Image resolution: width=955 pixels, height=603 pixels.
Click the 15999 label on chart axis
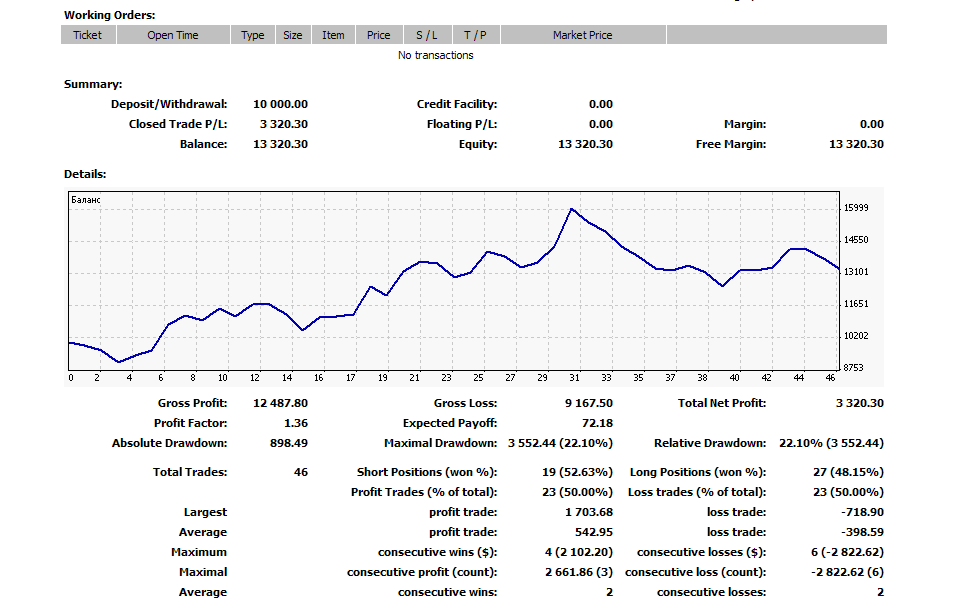857,208
